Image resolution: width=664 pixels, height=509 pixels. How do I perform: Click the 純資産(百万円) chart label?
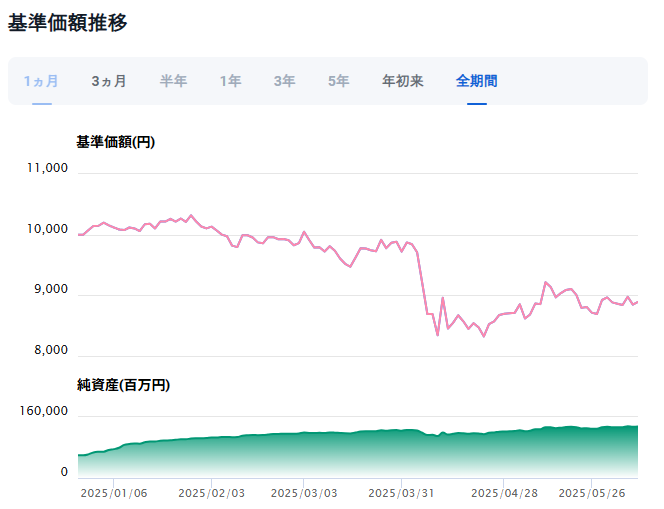(123, 385)
